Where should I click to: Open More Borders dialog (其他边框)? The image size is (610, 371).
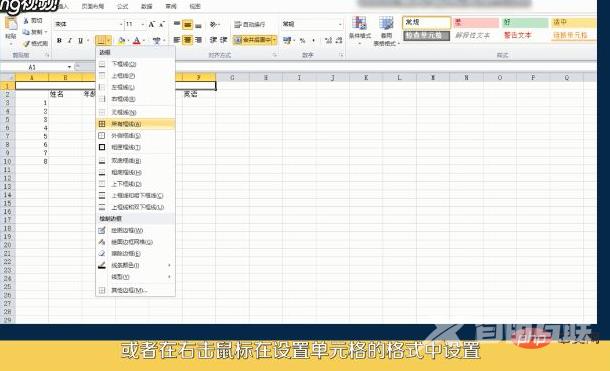point(135,290)
